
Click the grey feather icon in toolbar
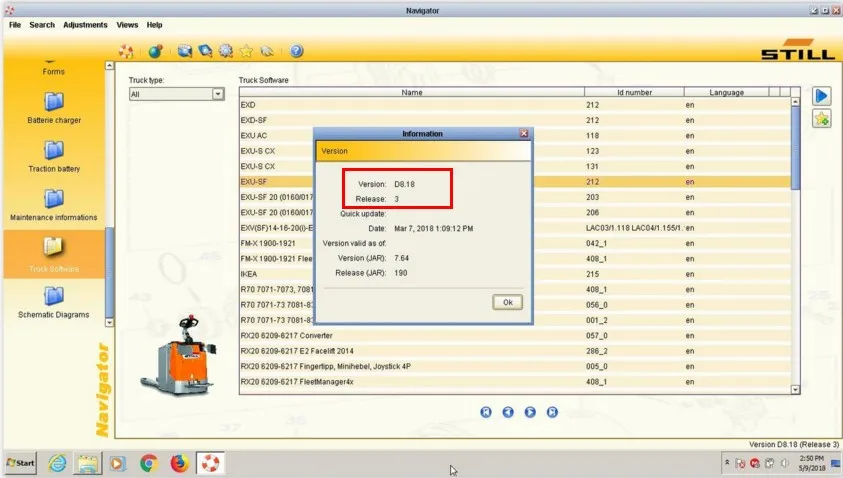tap(267, 51)
